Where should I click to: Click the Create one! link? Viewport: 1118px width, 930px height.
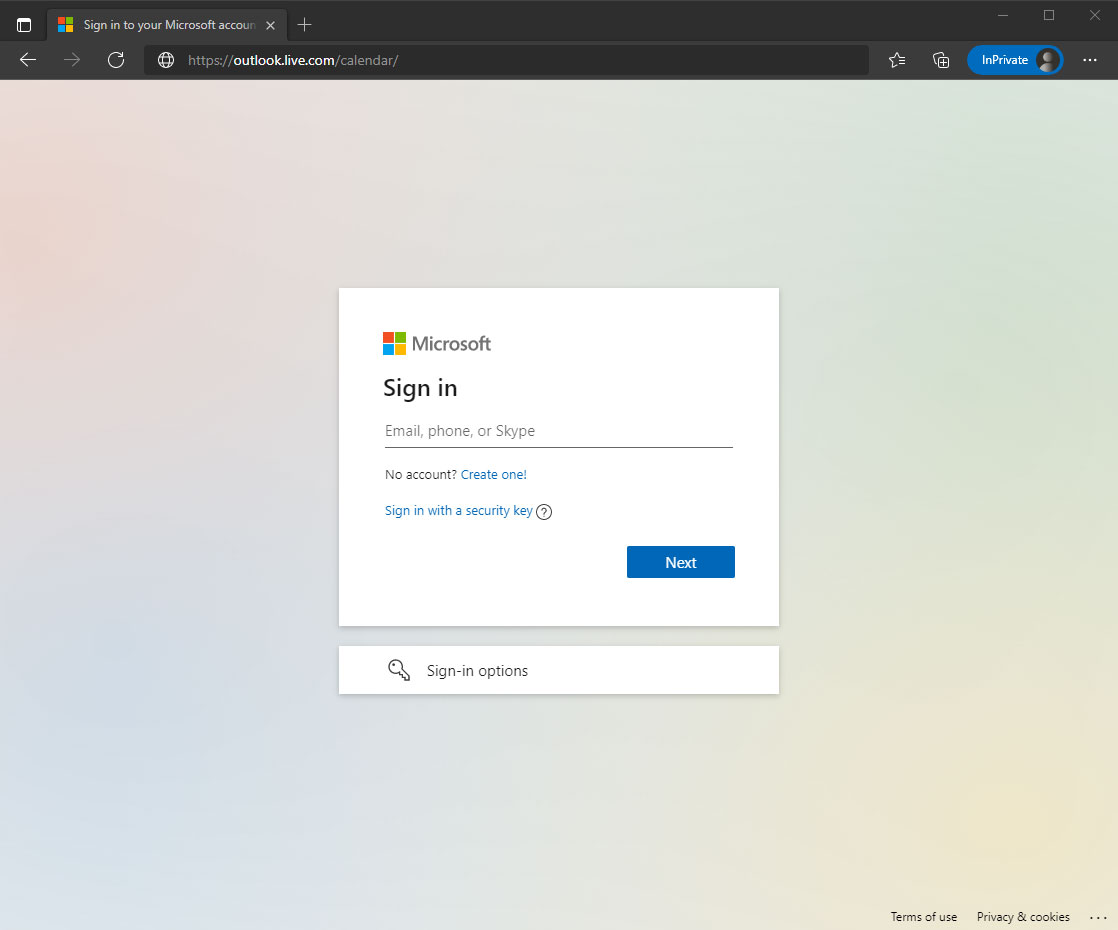tap(493, 474)
